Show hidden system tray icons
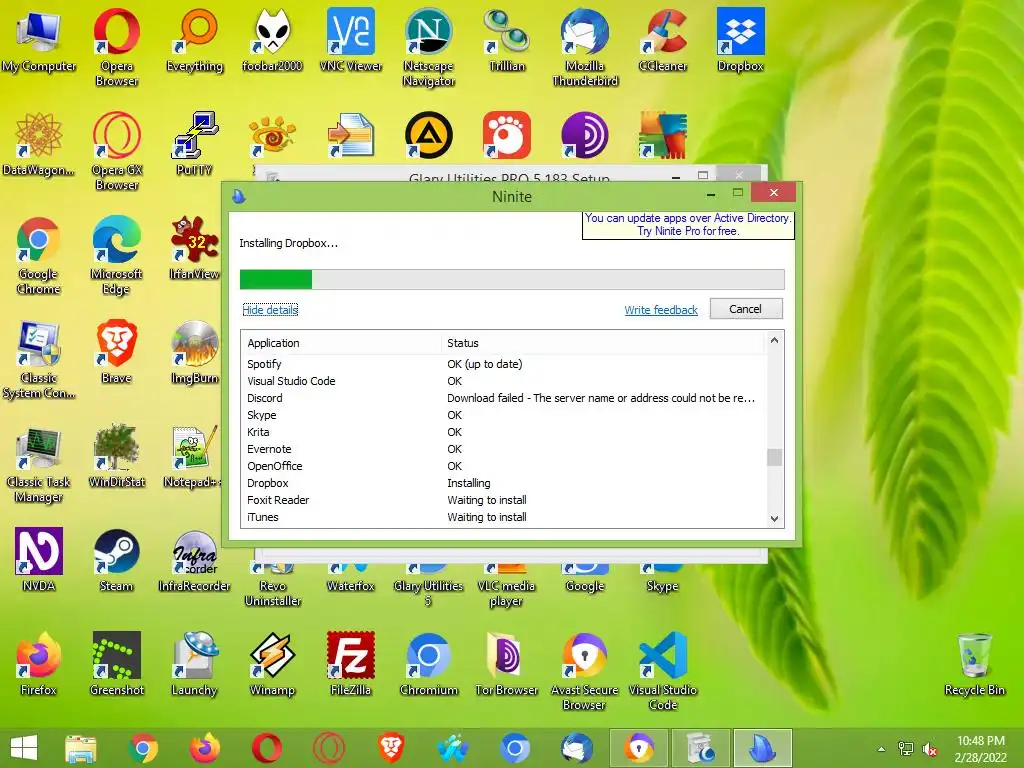This screenshot has height=768, width=1024. click(x=882, y=749)
